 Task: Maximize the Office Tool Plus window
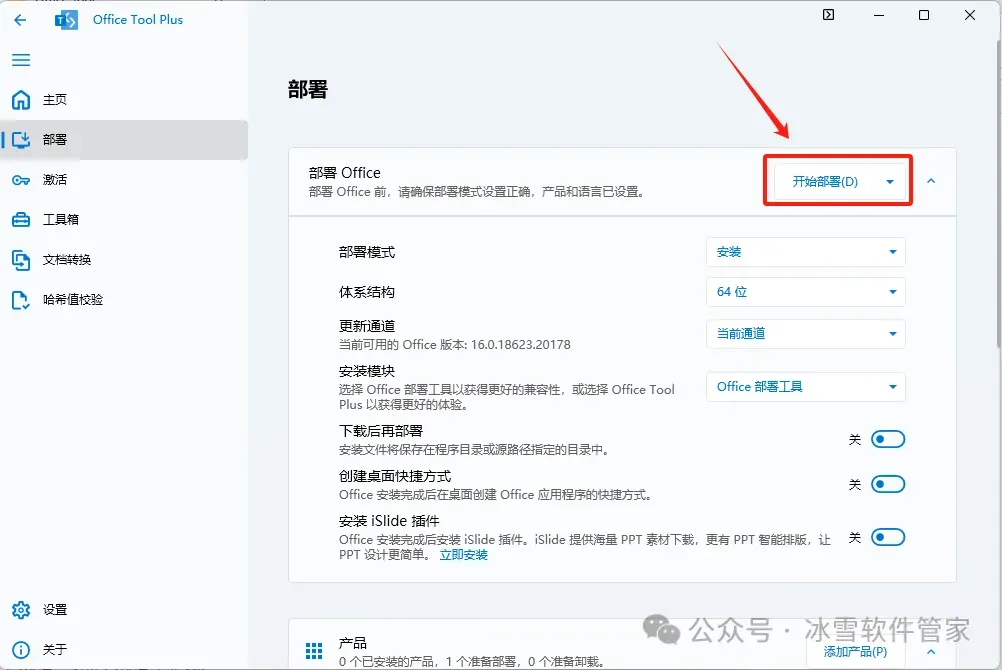tap(923, 15)
